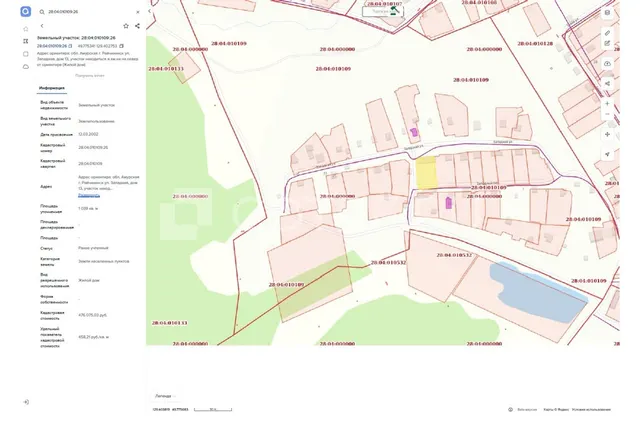
Task: Open the square icon in left sidebar
Action: point(26,54)
